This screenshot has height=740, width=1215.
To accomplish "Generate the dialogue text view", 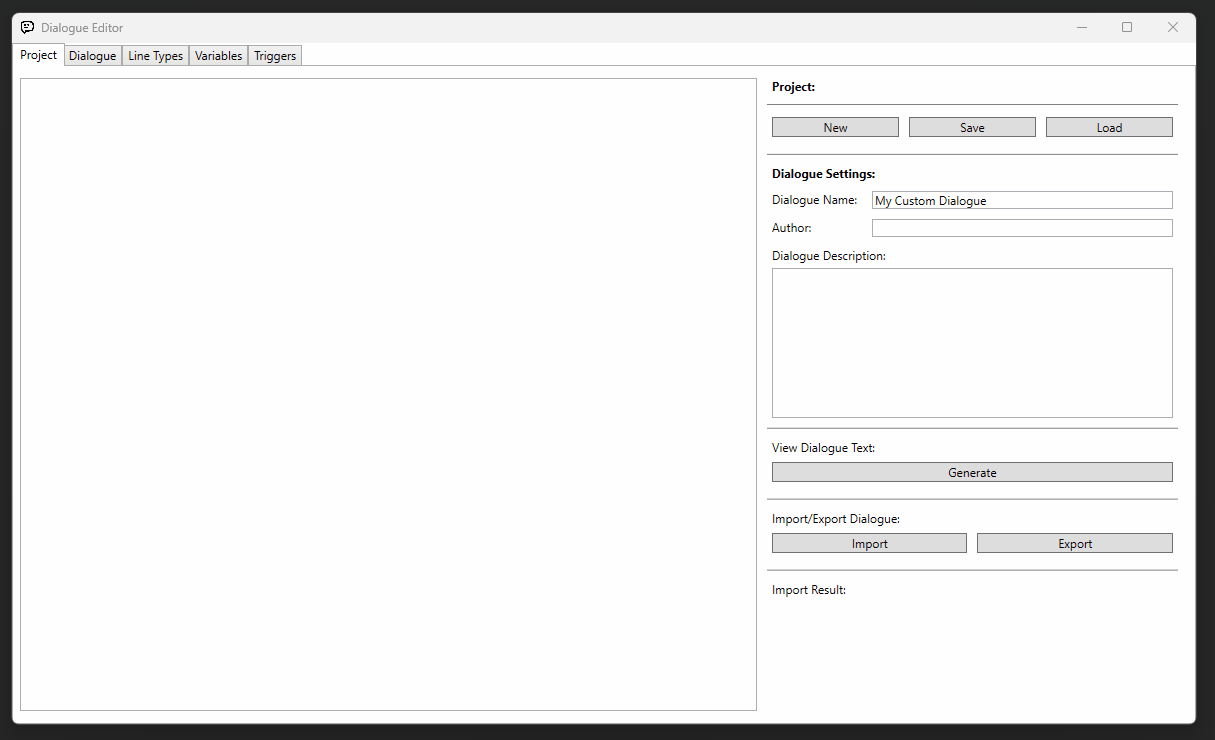I will [971, 472].
